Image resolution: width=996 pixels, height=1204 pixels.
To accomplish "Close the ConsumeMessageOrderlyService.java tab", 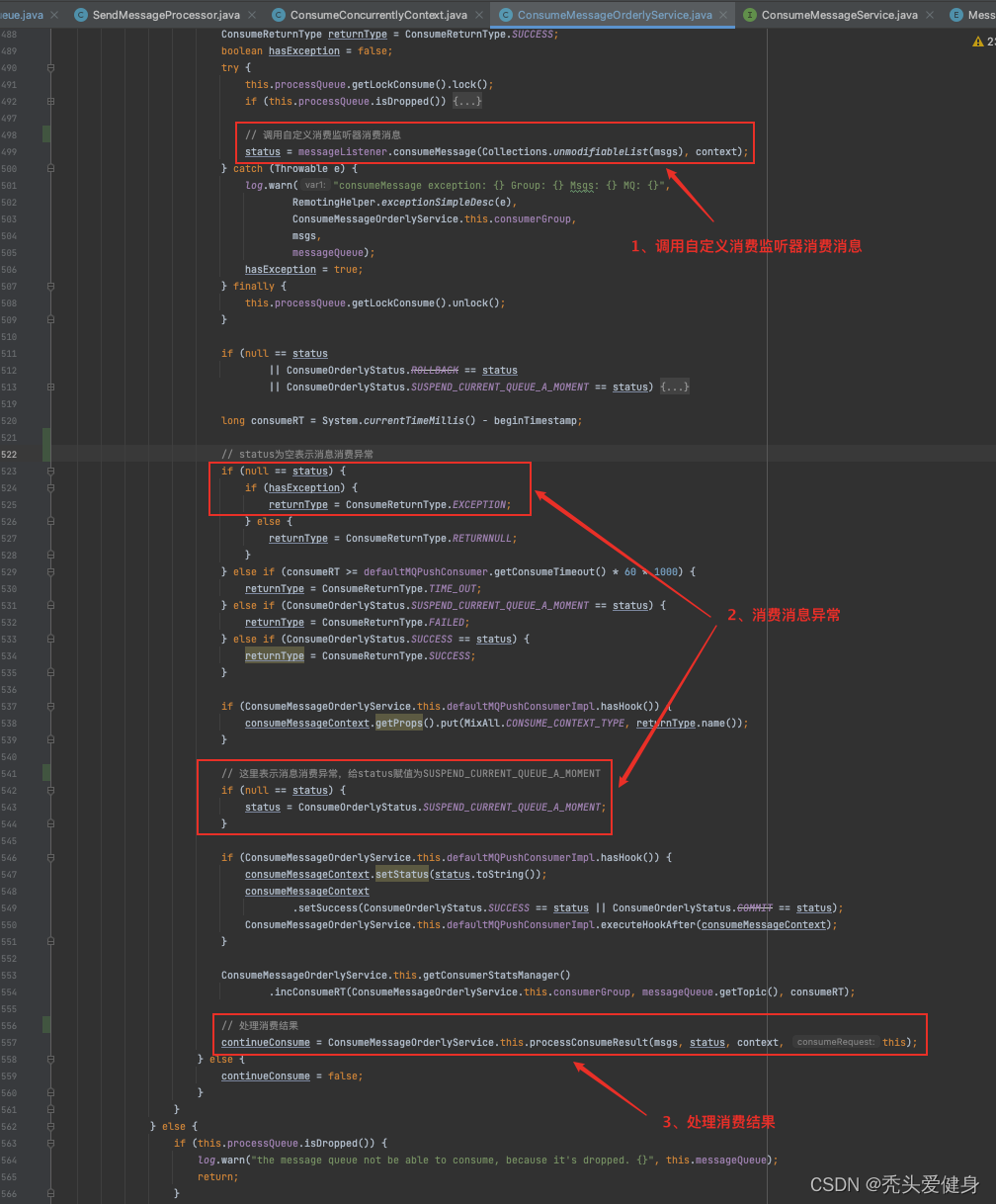I will pyautogui.click(x=724, y=15).
